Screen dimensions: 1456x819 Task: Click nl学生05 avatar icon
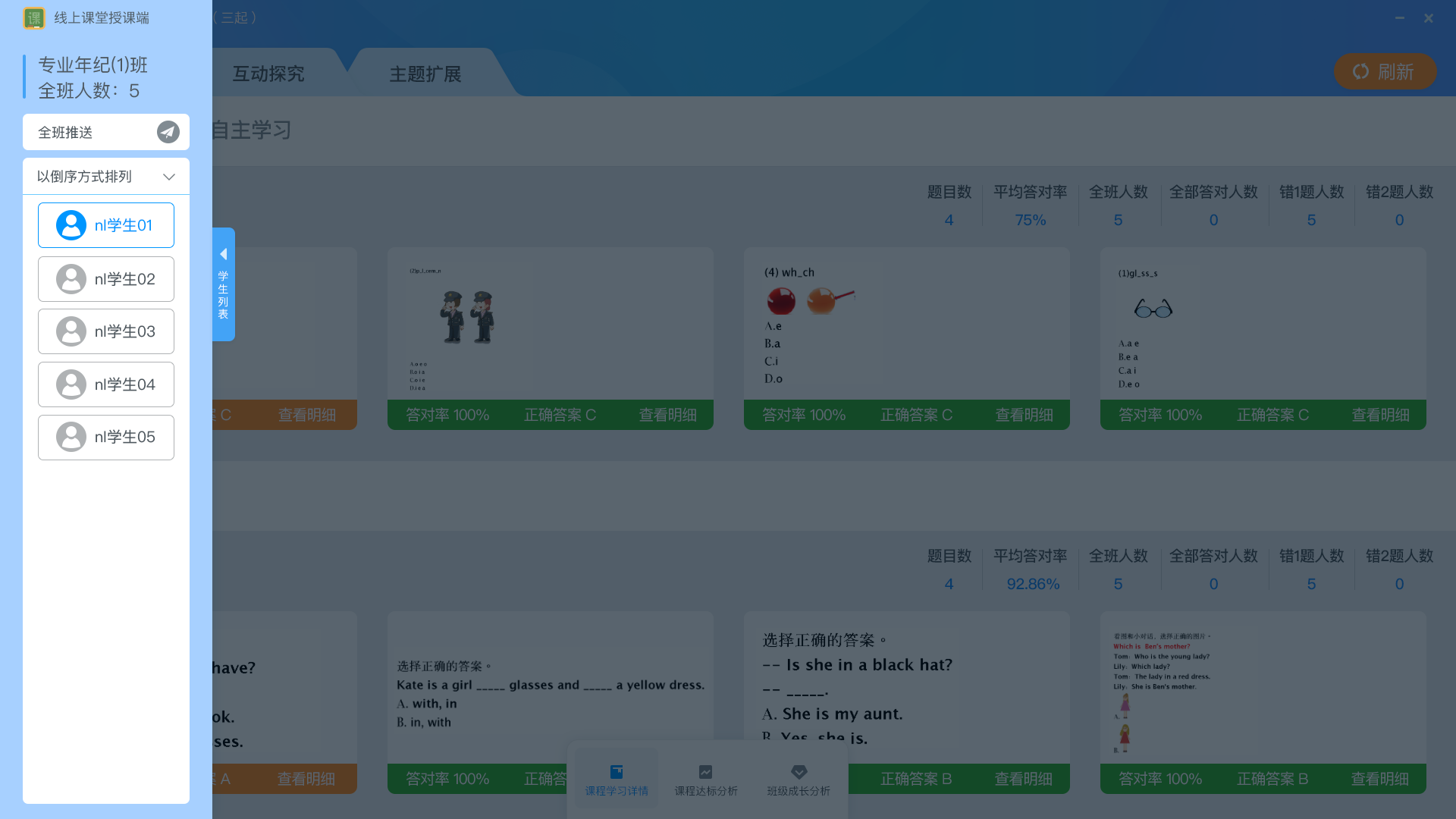[x=71, y=438]
